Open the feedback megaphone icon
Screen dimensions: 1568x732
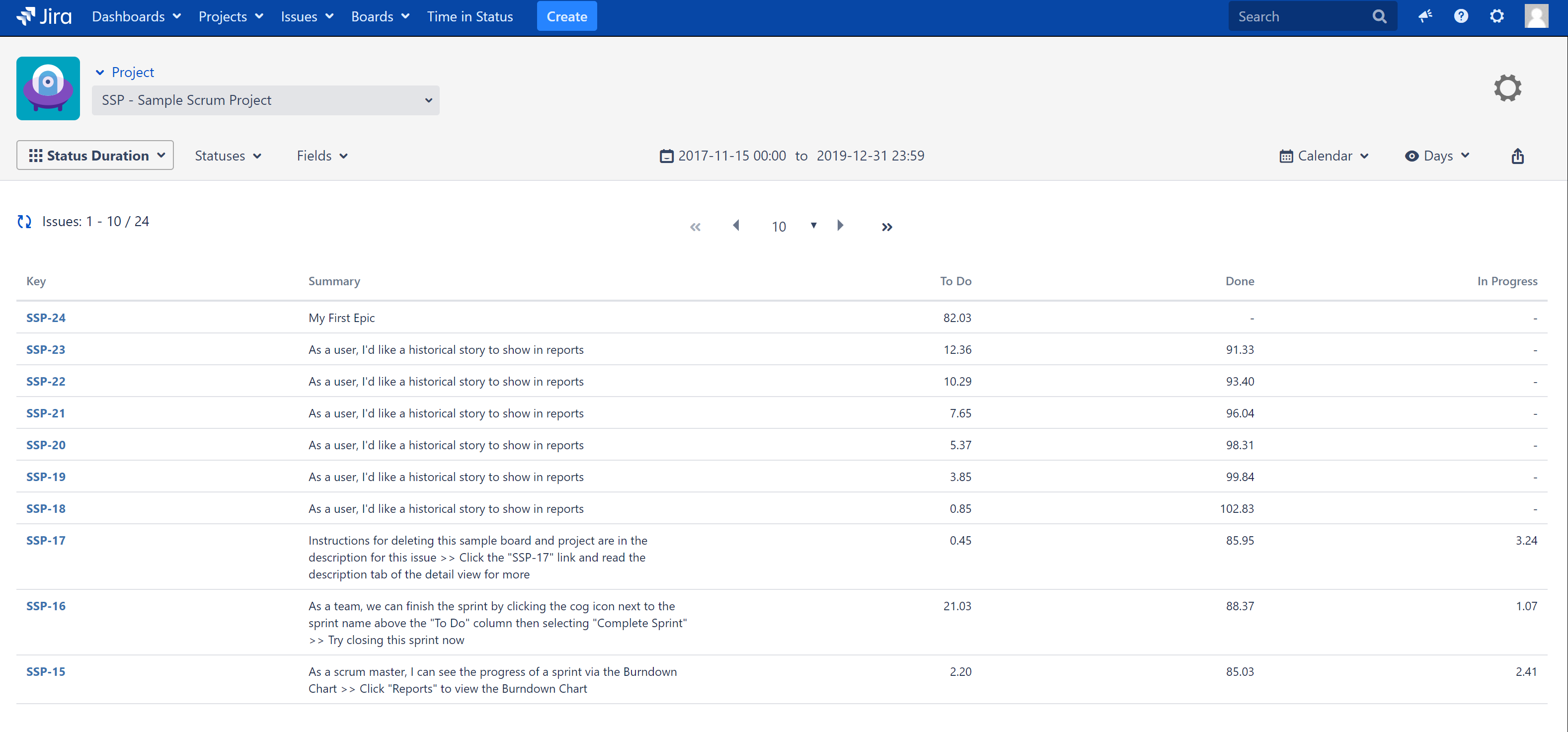pos(1424,16)
